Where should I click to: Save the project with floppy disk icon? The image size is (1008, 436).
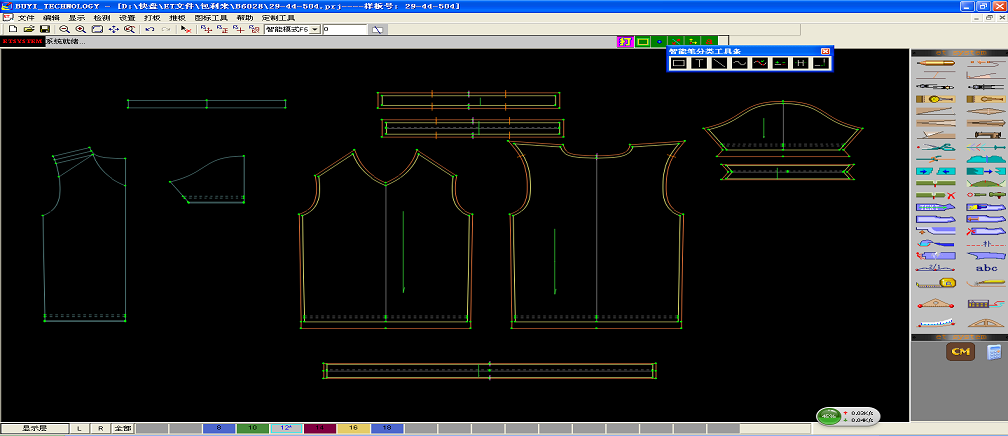pyautogui.click(x=44, y=29)
